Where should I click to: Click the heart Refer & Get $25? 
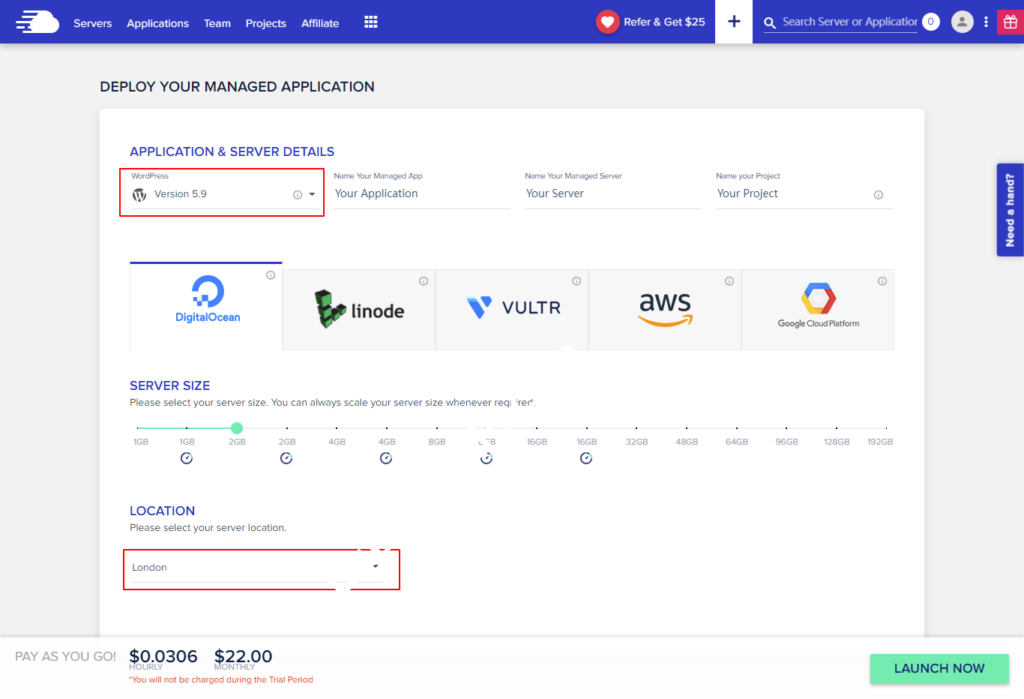pyautogui.click(x=651, y=22)
